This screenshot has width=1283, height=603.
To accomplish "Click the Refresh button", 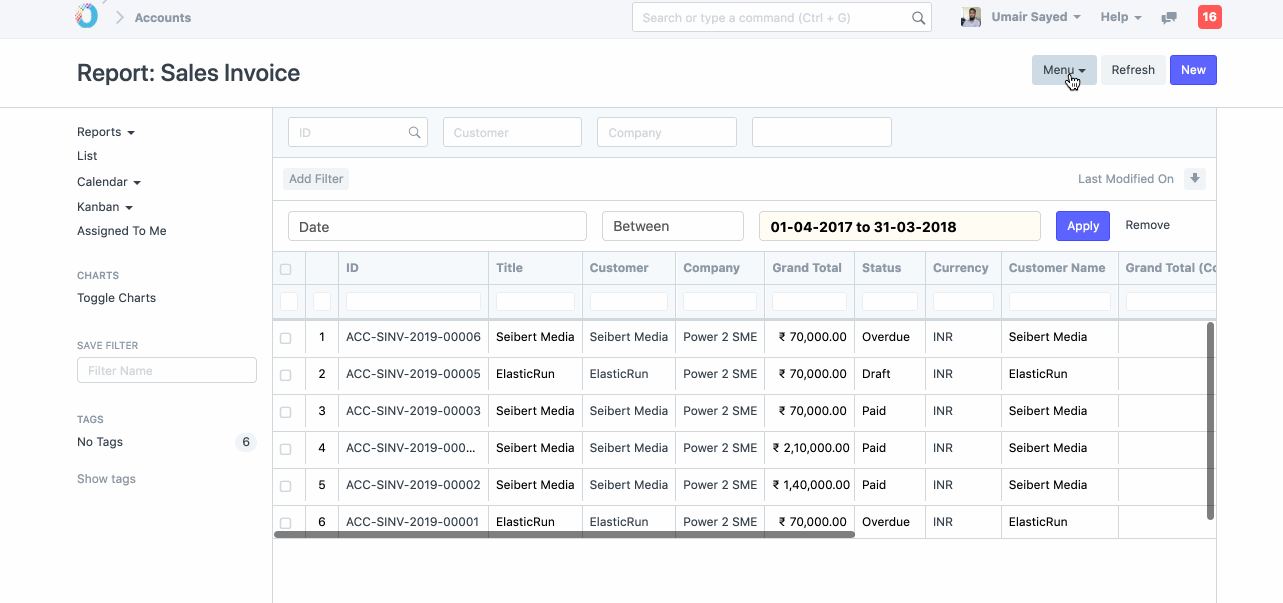I will 1133,70.
